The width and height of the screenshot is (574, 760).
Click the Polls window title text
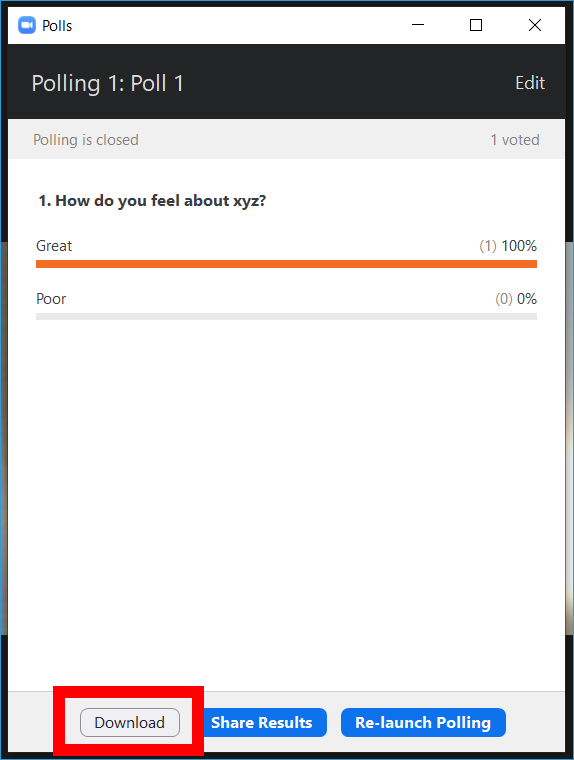point(57,26)
